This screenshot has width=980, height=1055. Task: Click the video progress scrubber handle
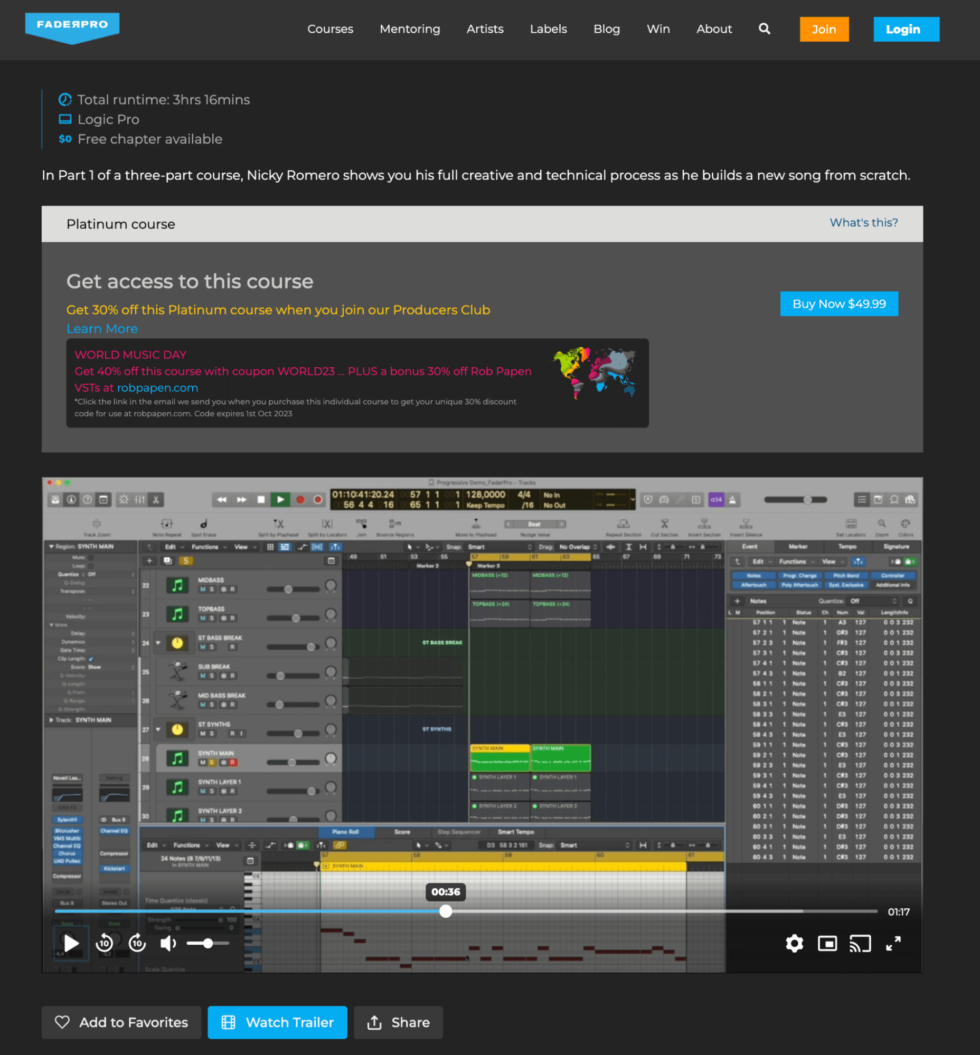[446, 911]
